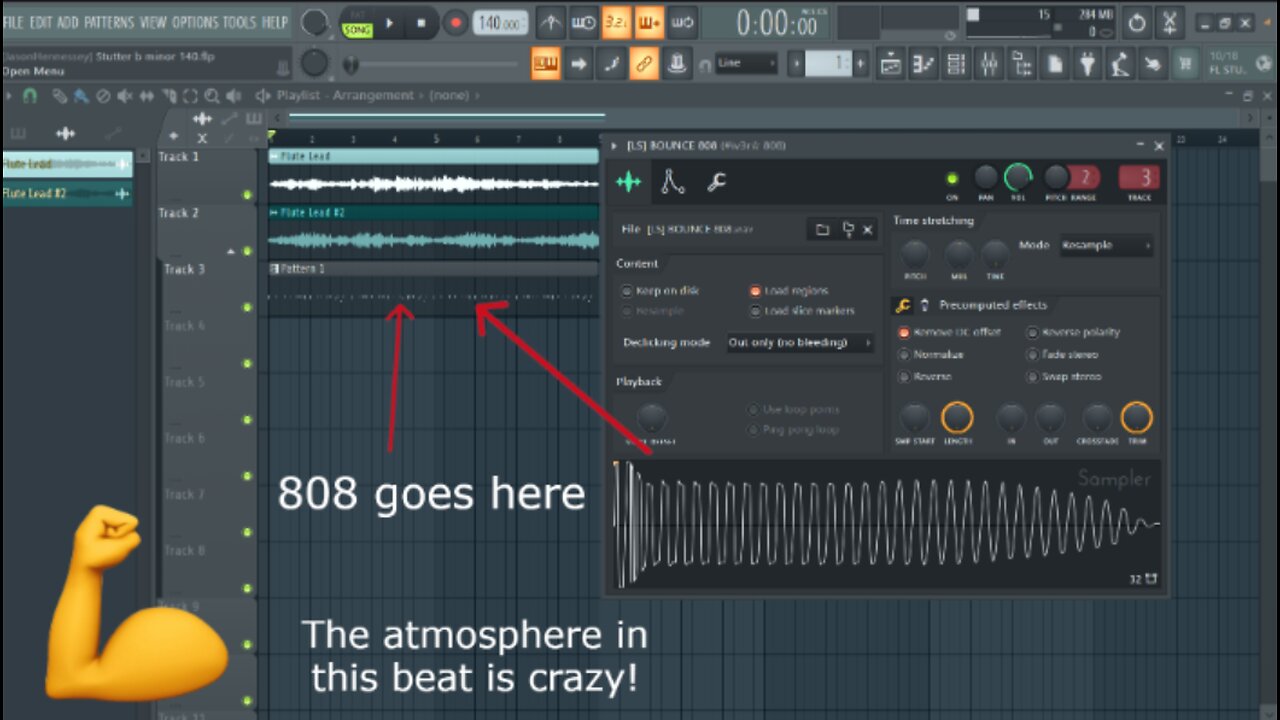Viewport: 1280px width, 720px height.
Task: Click the song position slider under the title
Action: click(x=430, y=65)
